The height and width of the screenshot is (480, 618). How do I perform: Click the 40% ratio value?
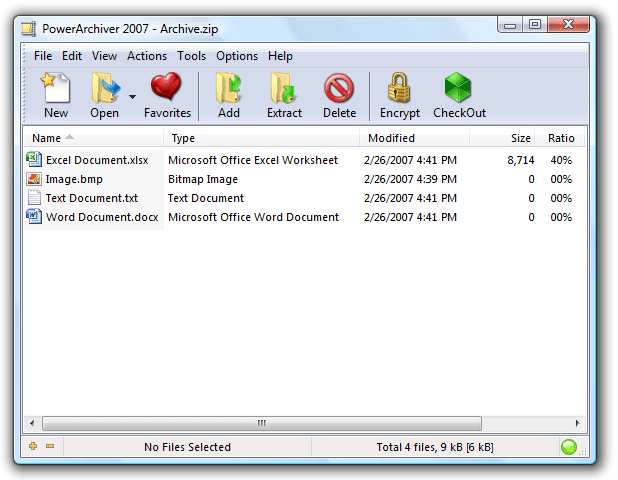click(x=561, y=160)
